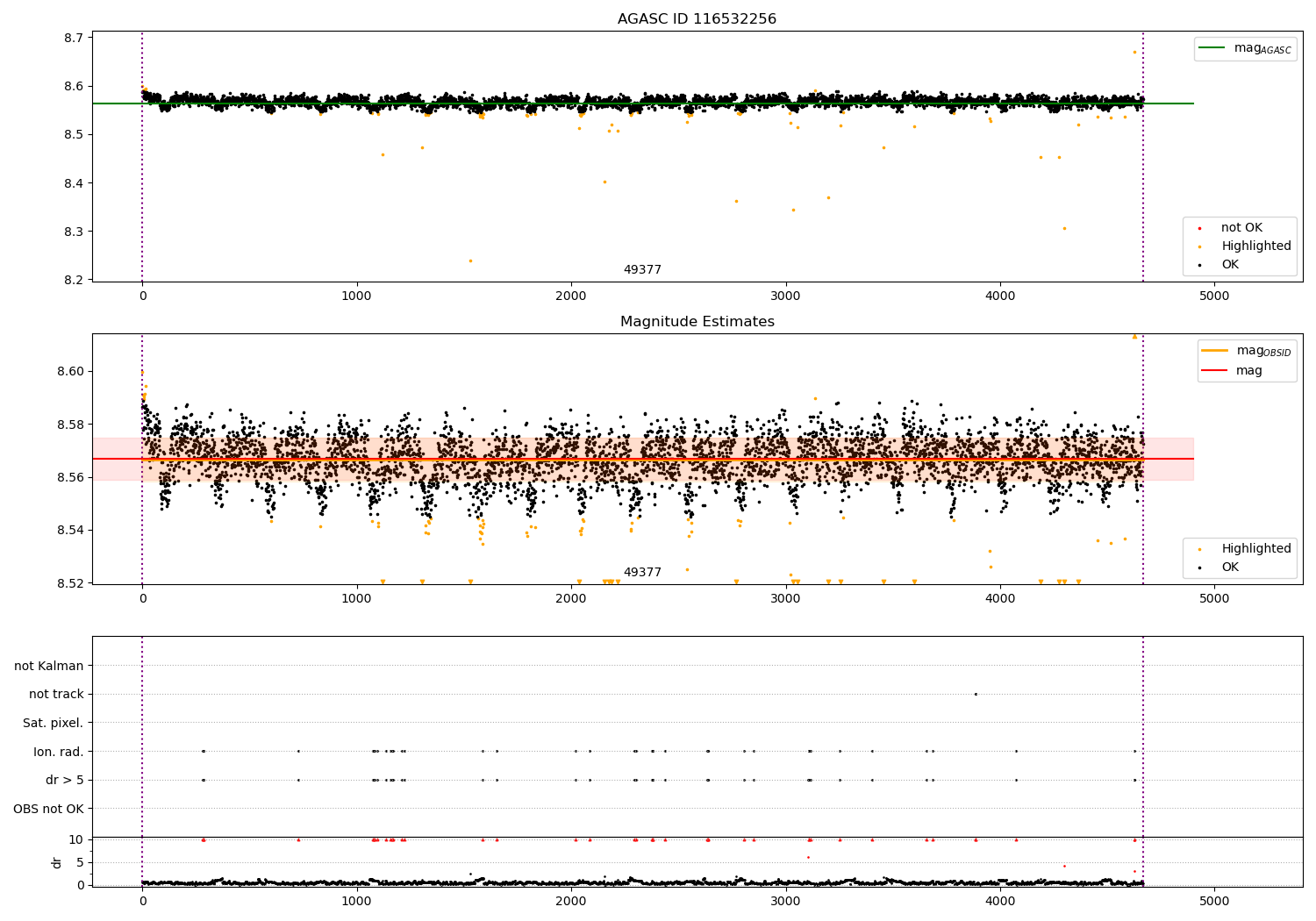Click the '8.52' y-tick in Magnitude Estimates plot
The width and height of the screenshot is (1316, 921).
69,583
